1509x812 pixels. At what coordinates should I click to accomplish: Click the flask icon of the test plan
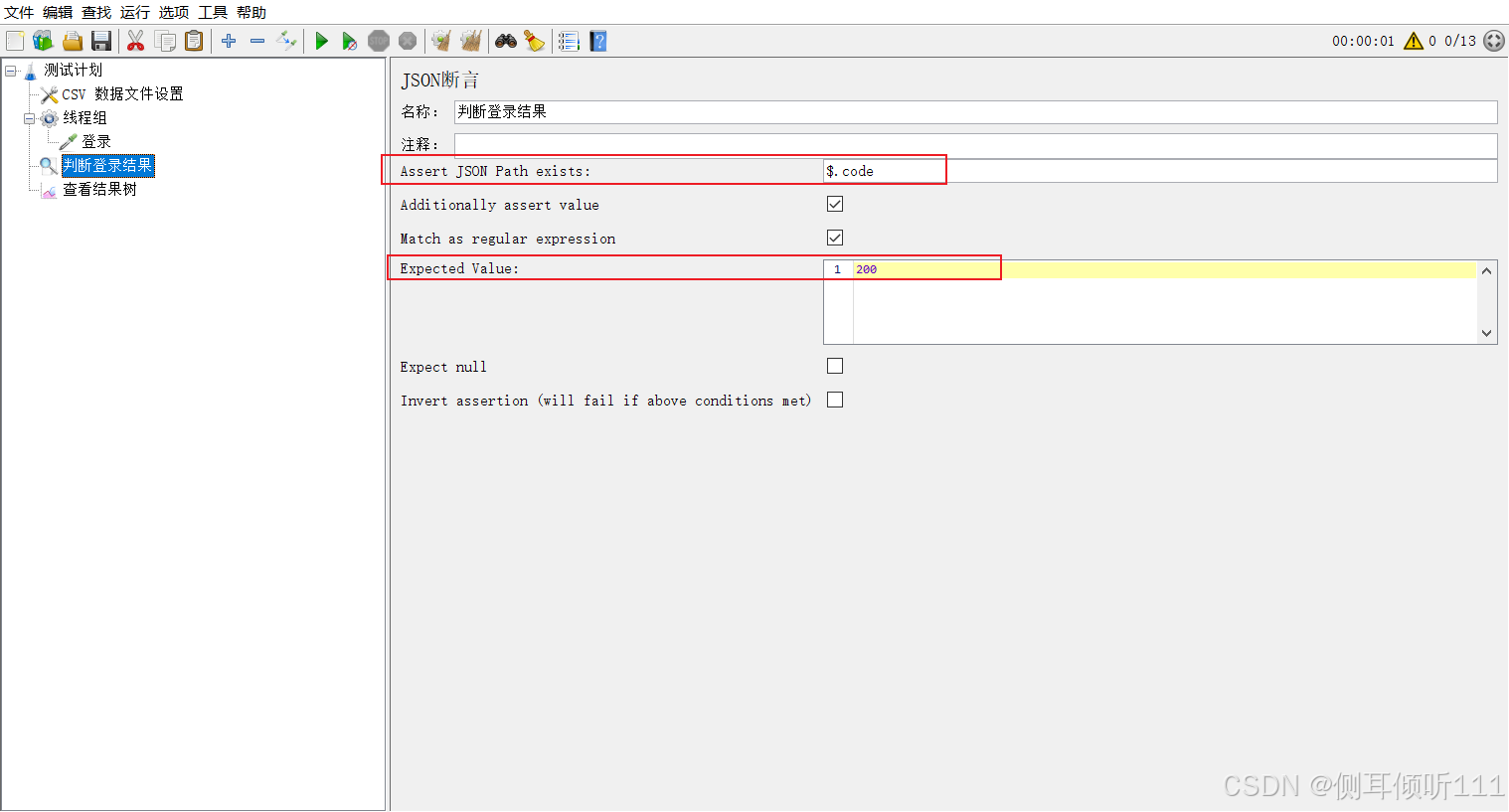click(x=30, y=71)
